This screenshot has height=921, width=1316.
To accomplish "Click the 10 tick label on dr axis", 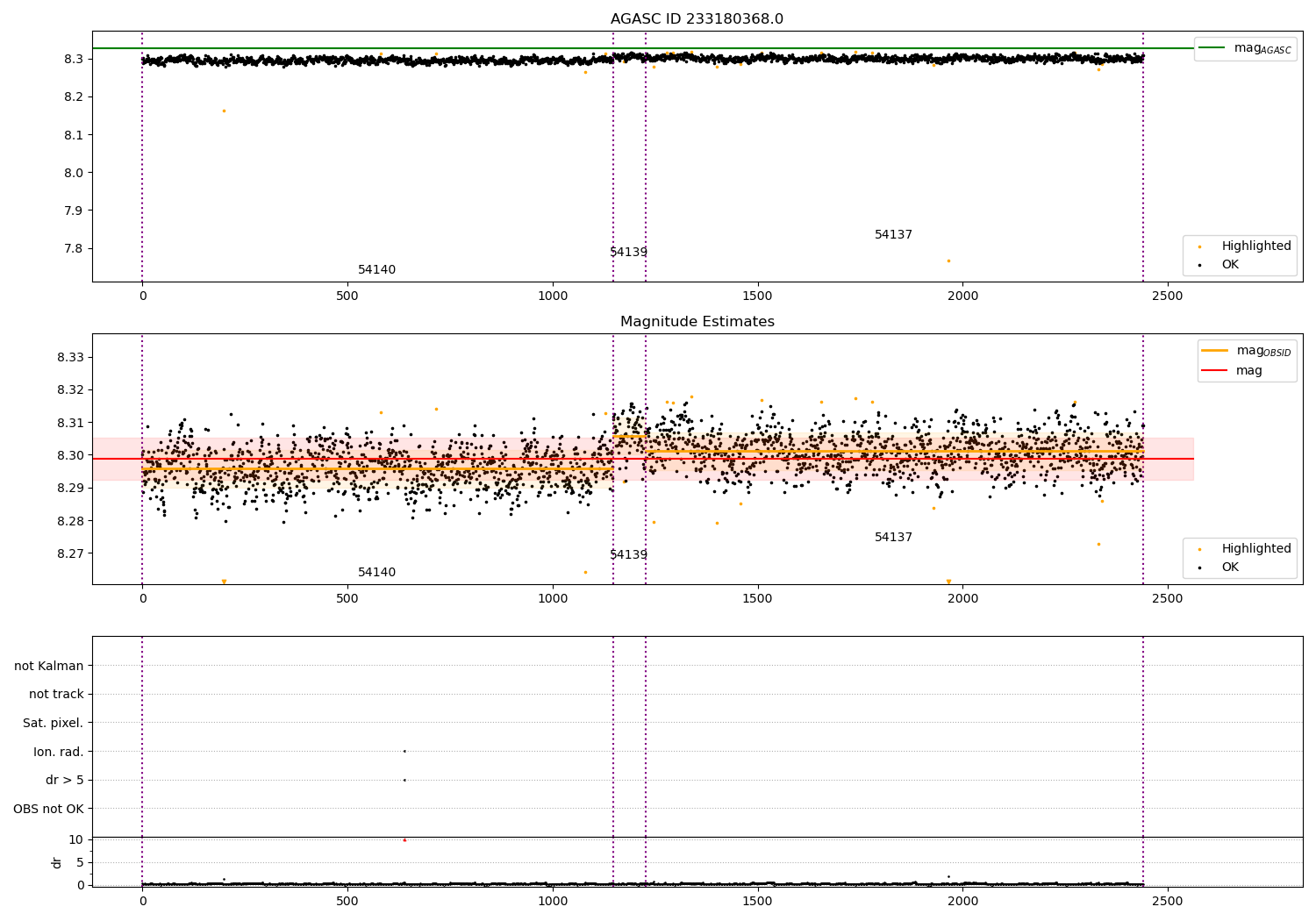I will [76, 839].
